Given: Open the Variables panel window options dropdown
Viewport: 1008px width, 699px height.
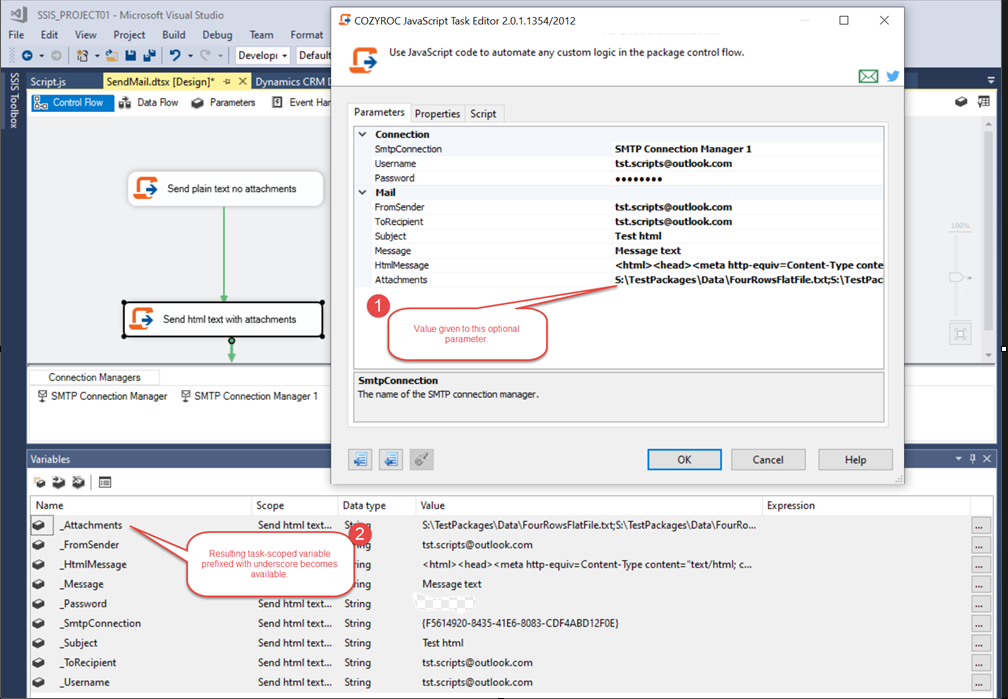Looking at the screenshot, I should coord(958,458).
